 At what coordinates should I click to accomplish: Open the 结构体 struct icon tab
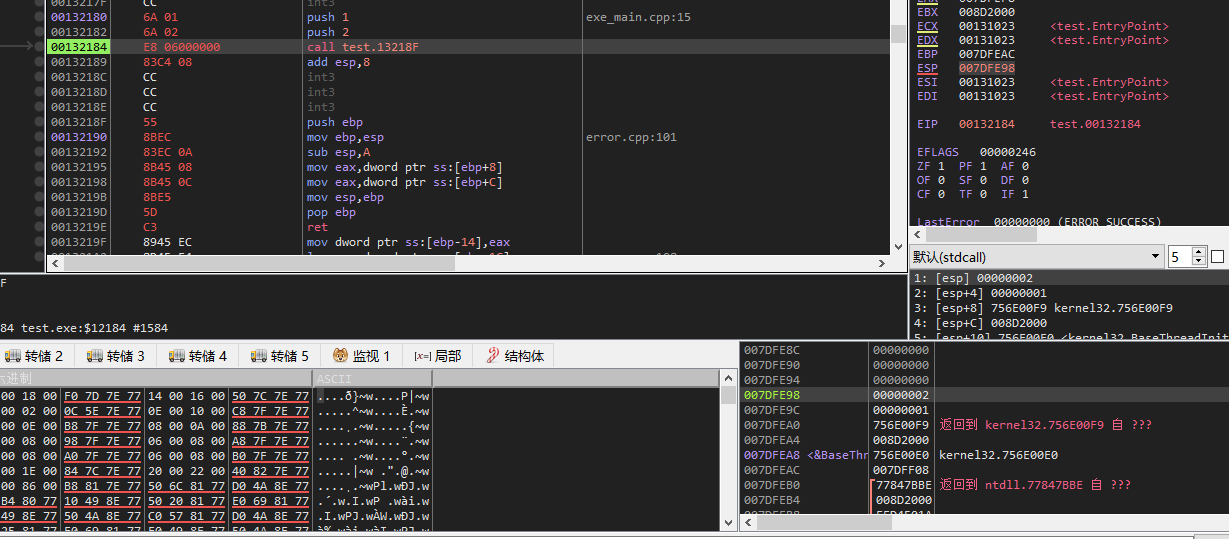coord(492,356)
